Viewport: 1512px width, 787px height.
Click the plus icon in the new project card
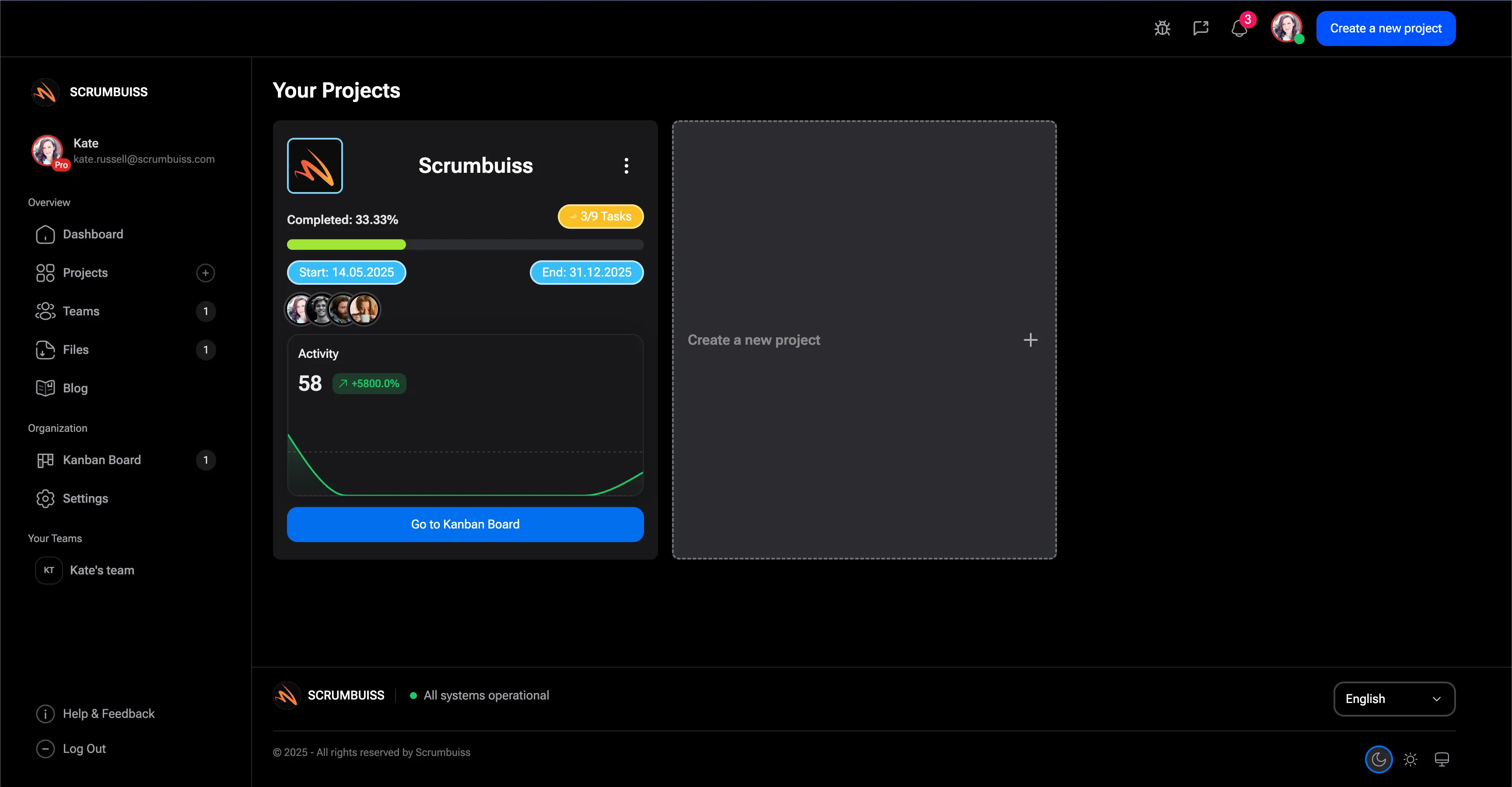click(1030, 340)
